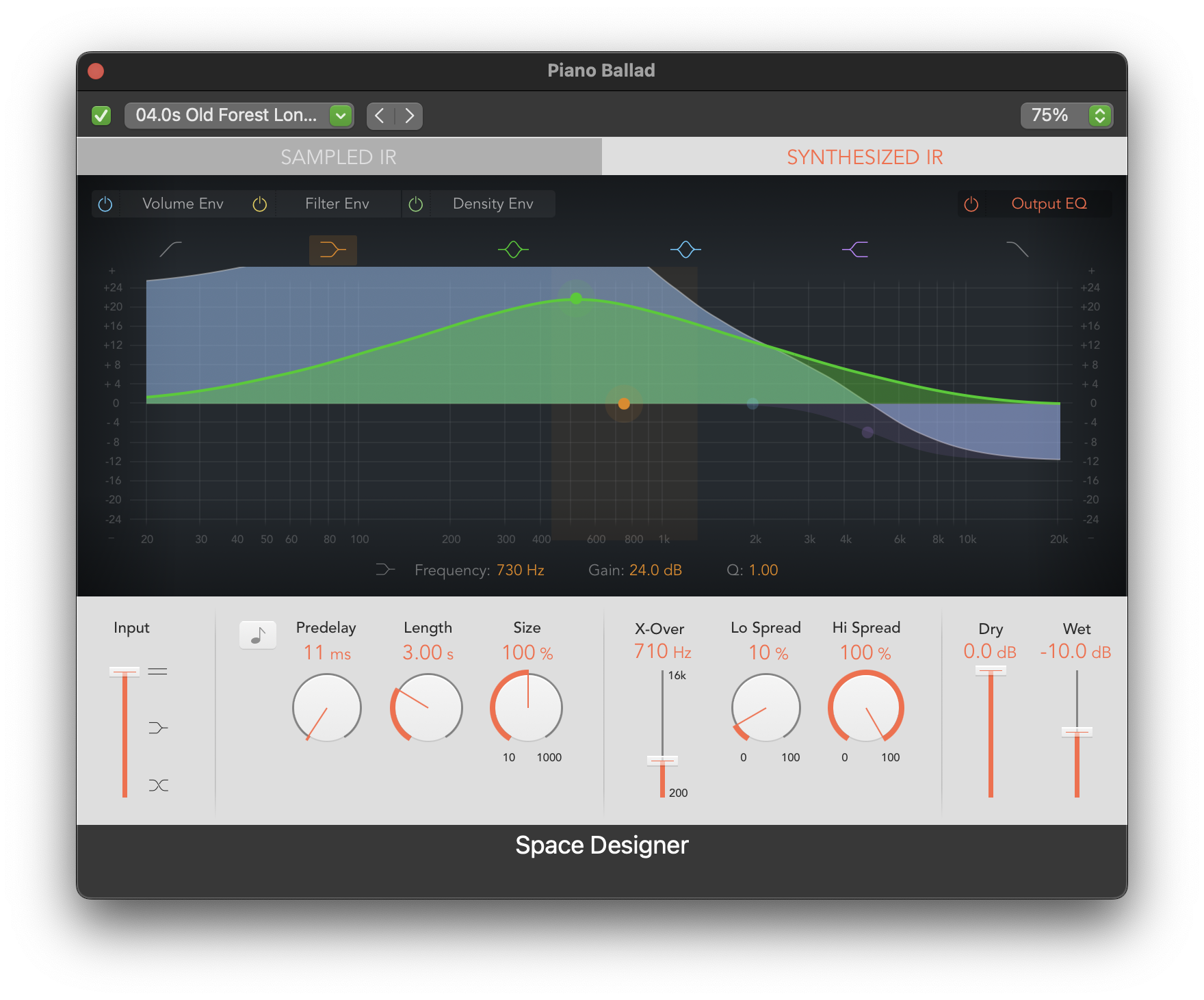1204x1000 pixels.
Task: Toggle predelay tempo sync note button
Action: pyautogui.click(x=258, y=635)
